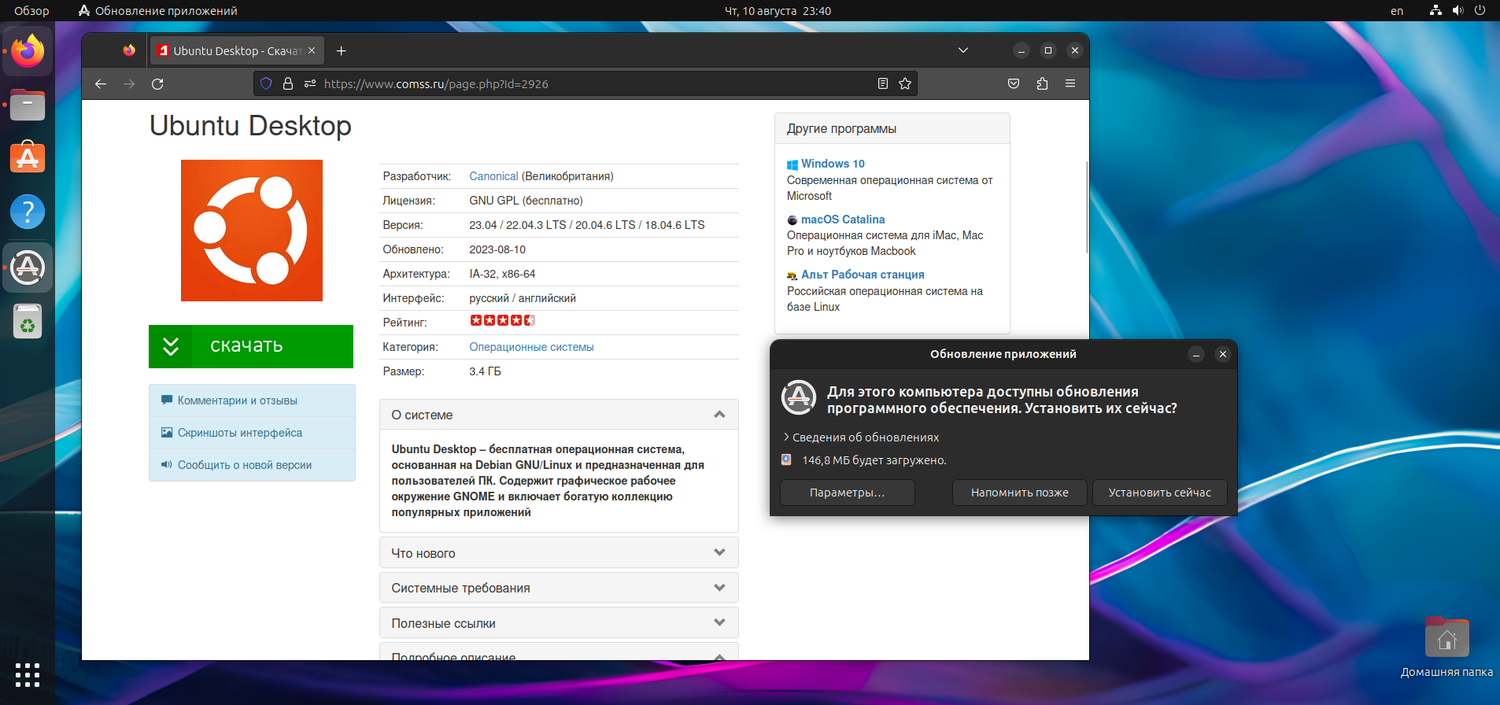Image resolution: width=1500 pixels, height=705 pixels.
Task: Click the '2023-08-10' update date
Action: tap(497, 249)
